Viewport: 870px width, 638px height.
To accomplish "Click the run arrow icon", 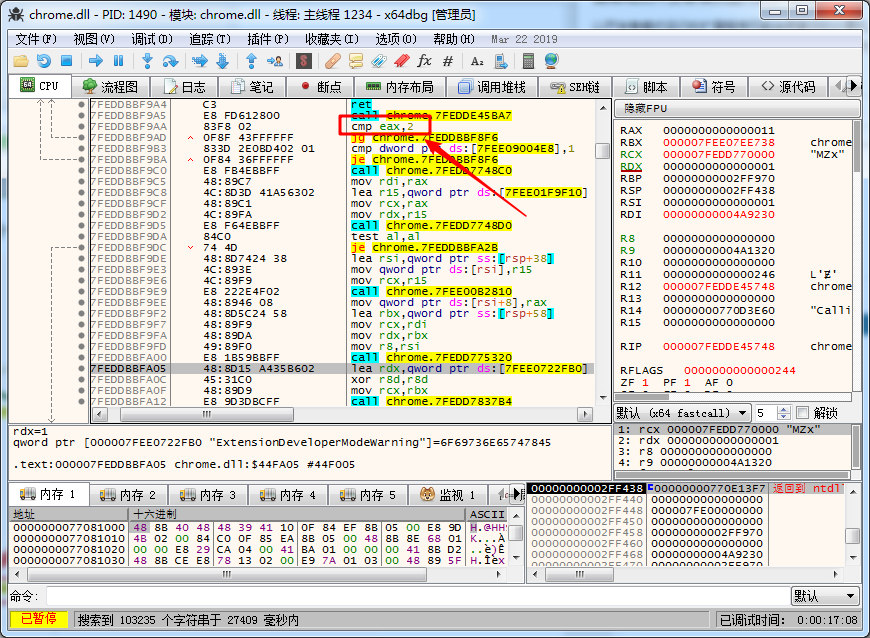I will click(96, 61).
